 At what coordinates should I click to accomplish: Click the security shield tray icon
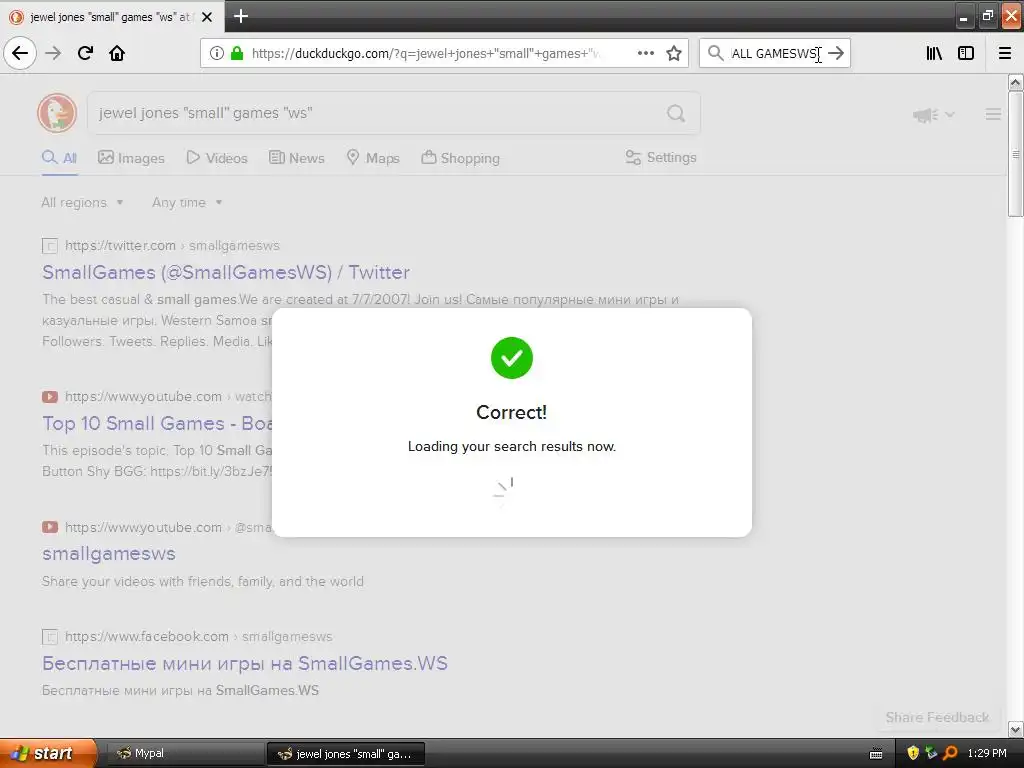click(913, 753)
